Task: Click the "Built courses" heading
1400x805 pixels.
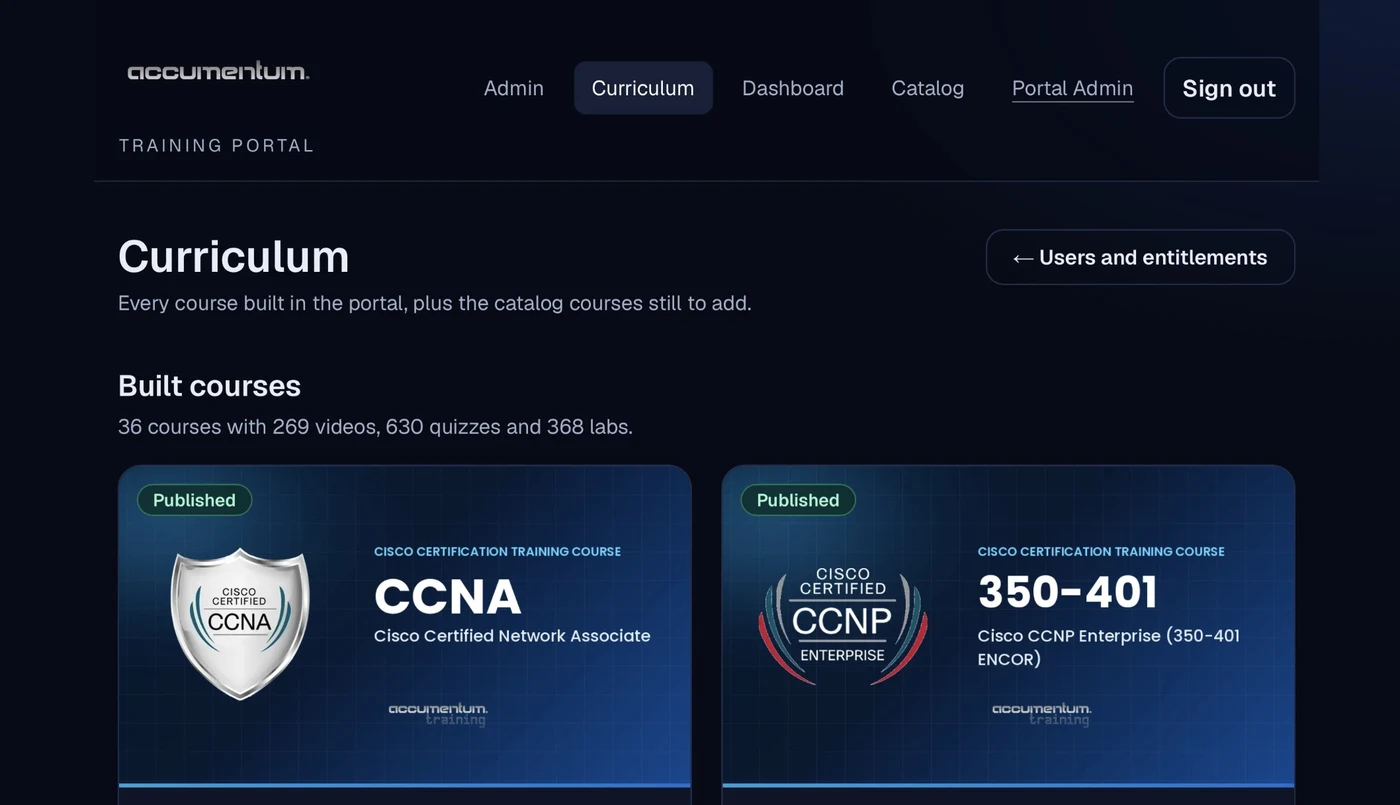Action: click(x=209, y=386)
